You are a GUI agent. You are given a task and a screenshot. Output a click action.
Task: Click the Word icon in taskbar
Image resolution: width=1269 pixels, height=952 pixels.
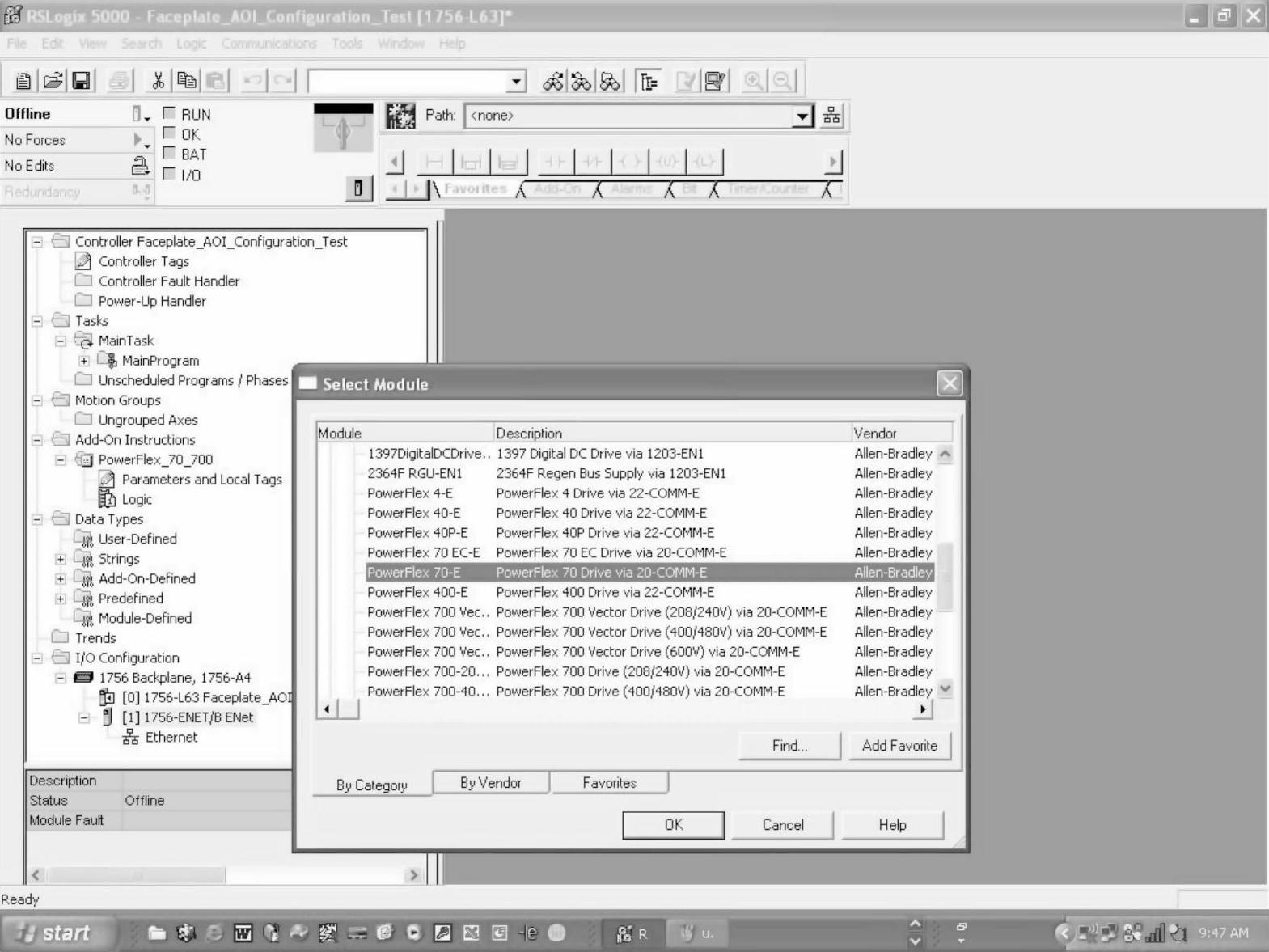[243, 933]
